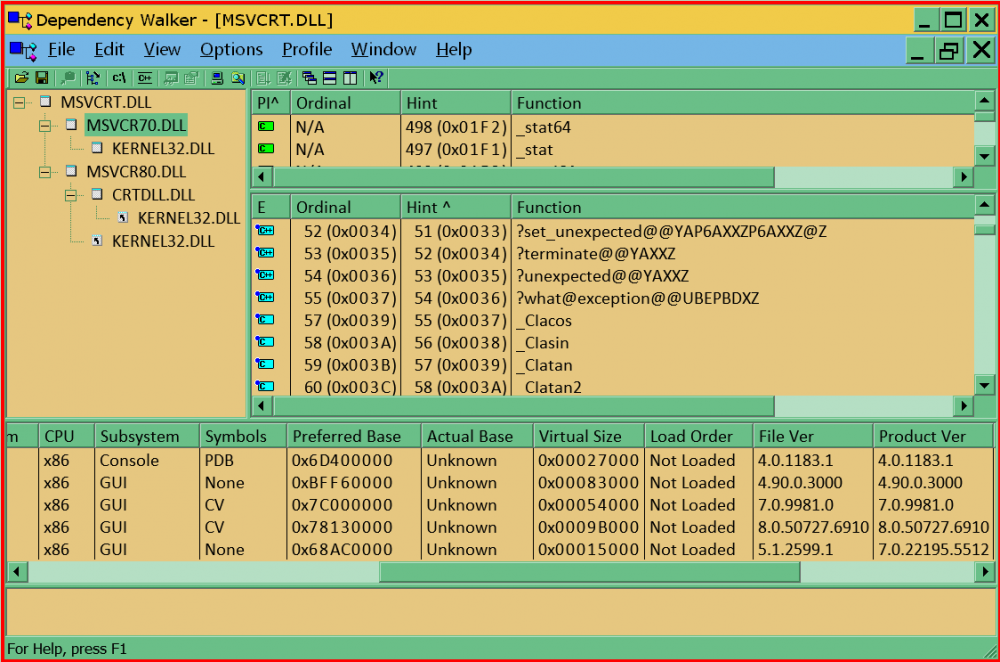Click the Context Help arrow-question icon
Image resolution: width=1000 pixels, height=662 pixels.
tap(376, 78)
